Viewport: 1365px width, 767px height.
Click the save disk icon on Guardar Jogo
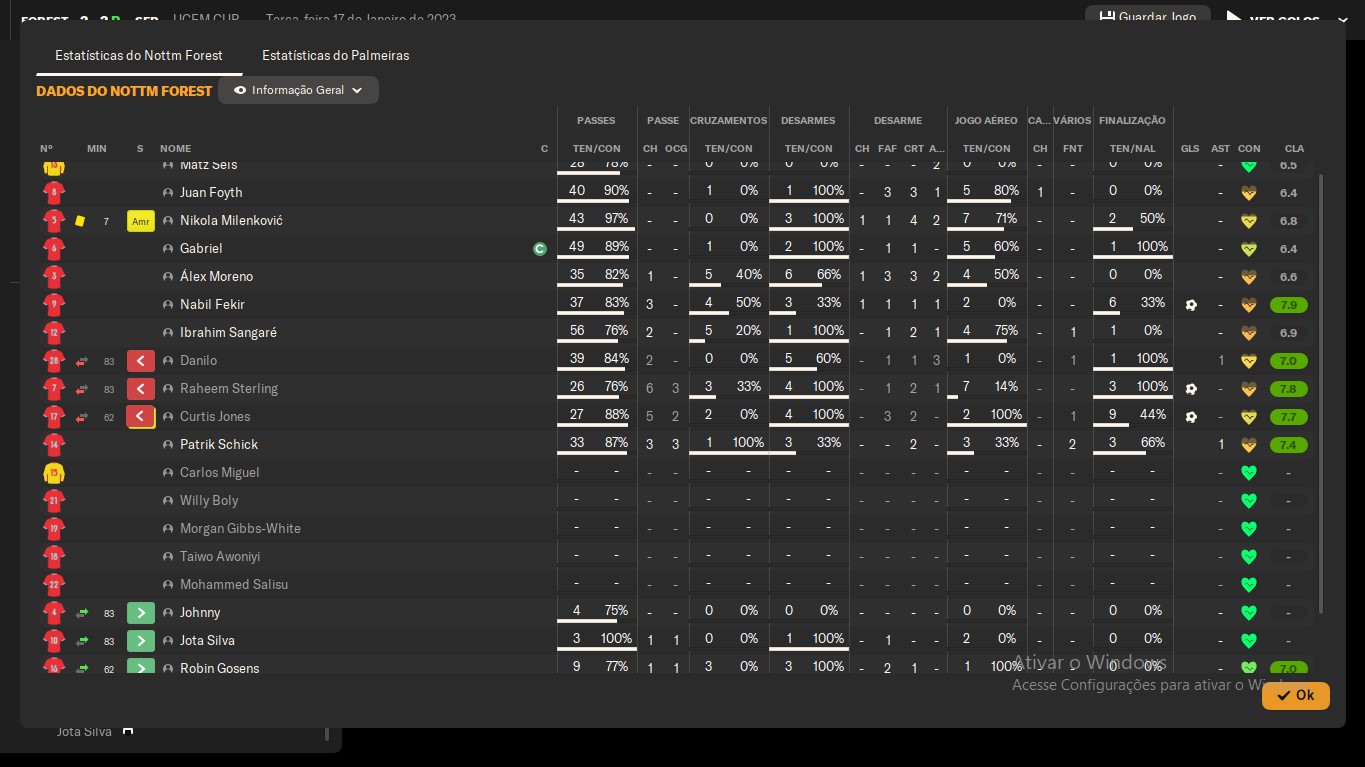point(1107,17)
